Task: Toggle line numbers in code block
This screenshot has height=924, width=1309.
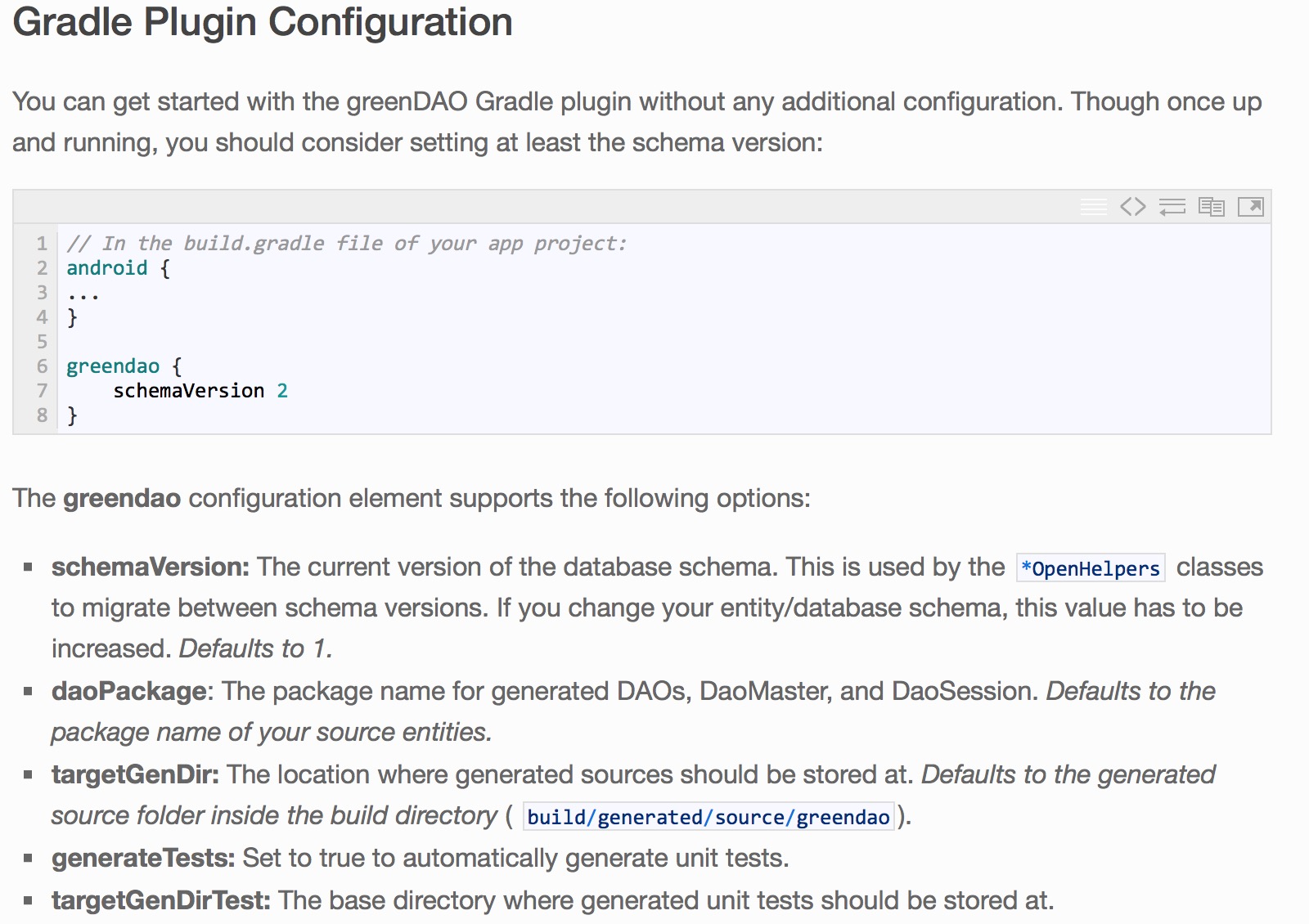Action: [x=1094, y=207]
